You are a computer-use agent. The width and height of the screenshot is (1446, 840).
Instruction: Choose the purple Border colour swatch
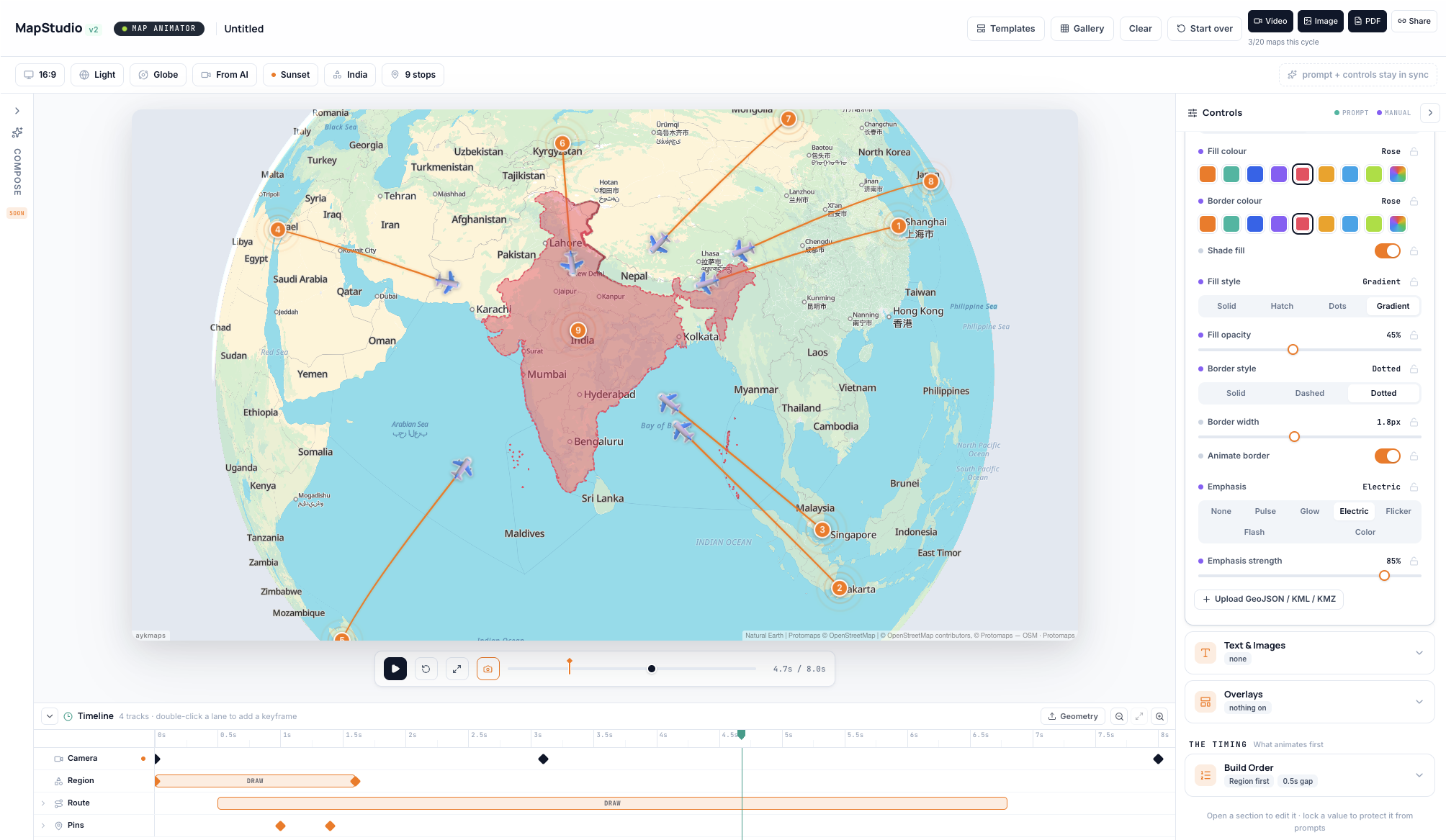click(x=1279, y=224)
